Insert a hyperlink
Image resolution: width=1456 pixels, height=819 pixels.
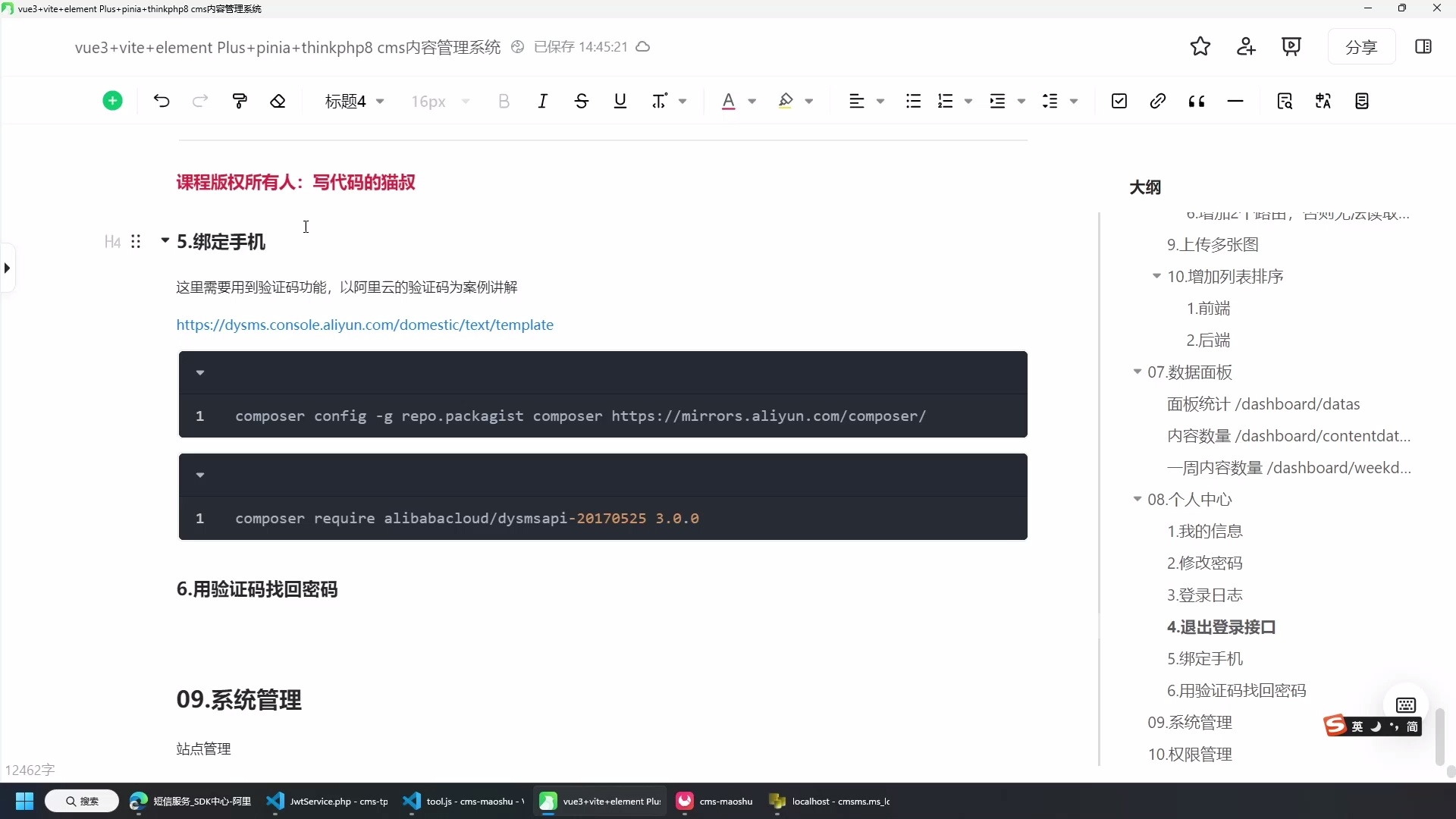(x=1158, y=101)
